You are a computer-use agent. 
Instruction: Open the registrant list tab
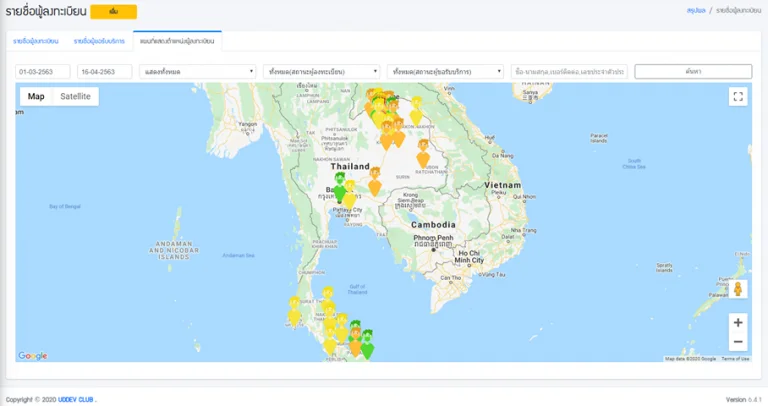click(36, 41)
